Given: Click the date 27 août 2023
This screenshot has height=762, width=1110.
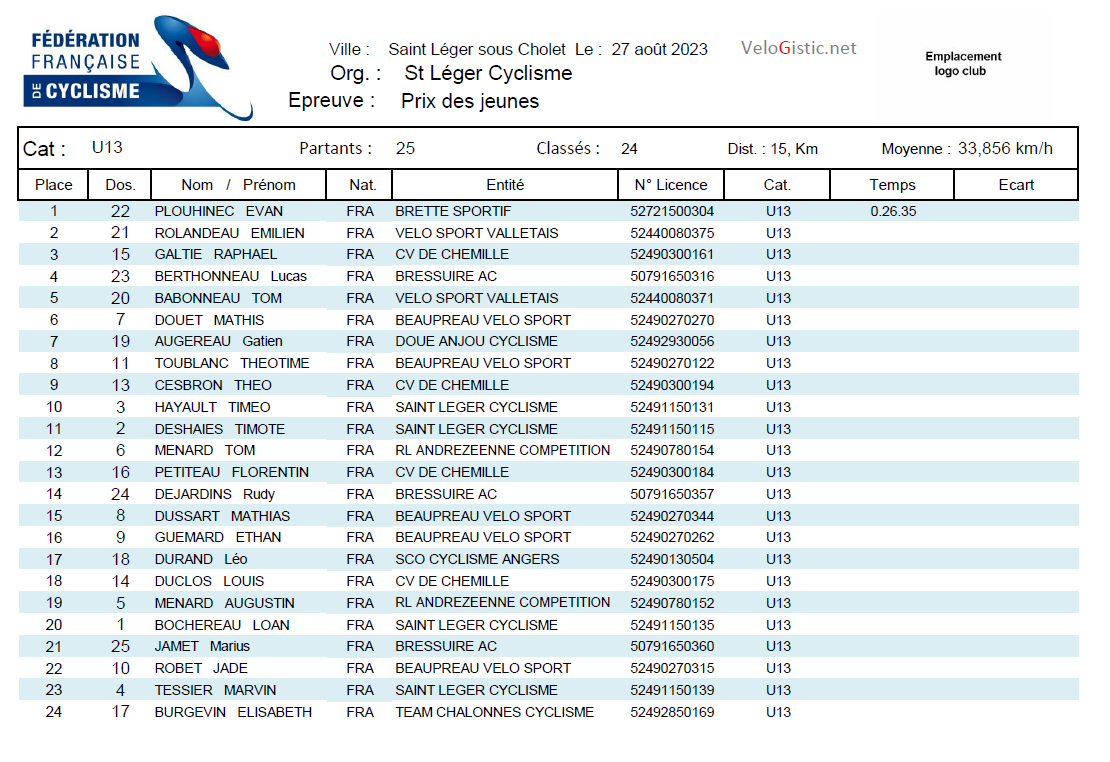Looking at the screenshot, I should pos(659,49).
